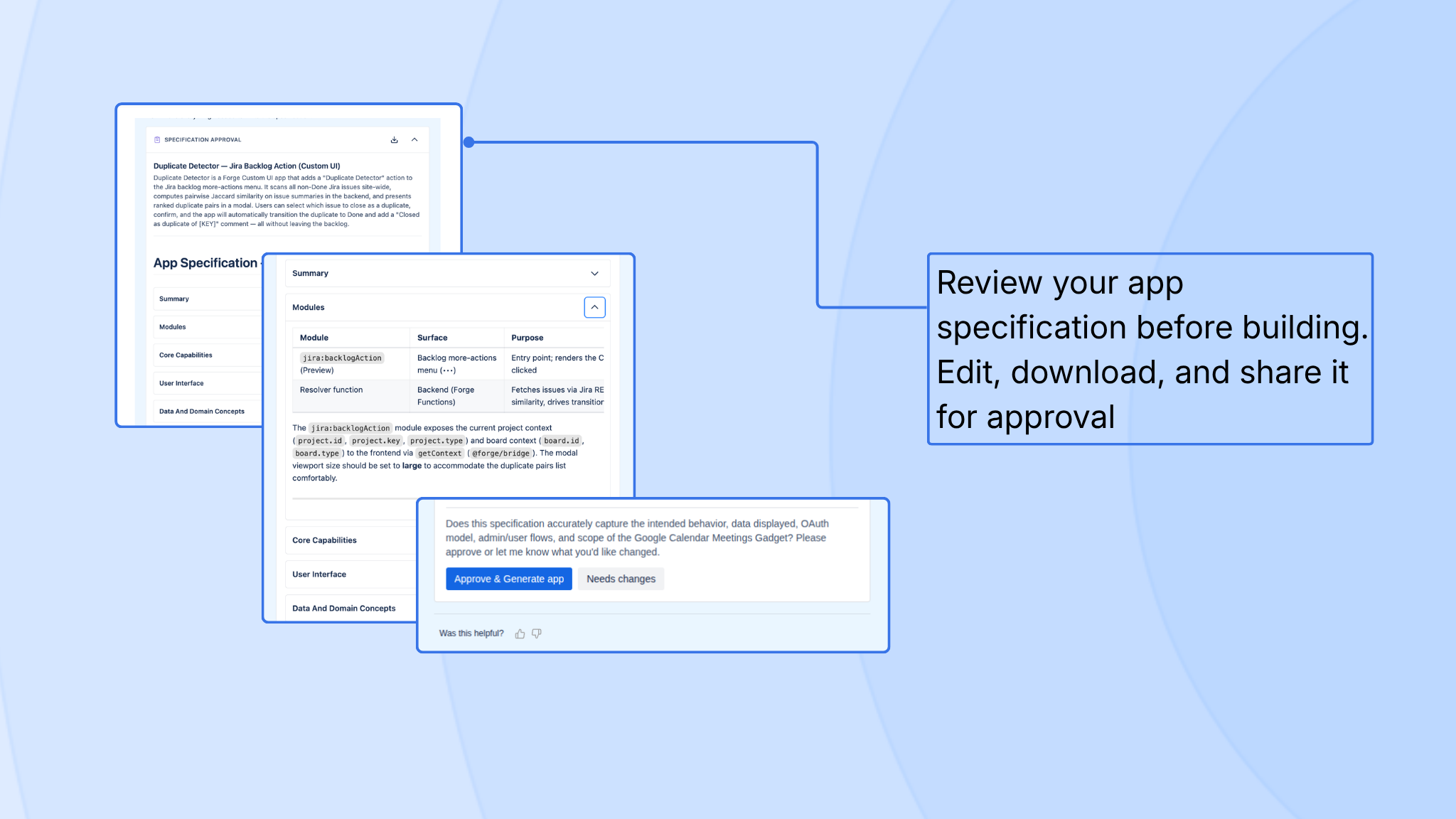Collapse the Modules section with the boxed chevron
Screen dimensions: 1456x819
(594, 307)
